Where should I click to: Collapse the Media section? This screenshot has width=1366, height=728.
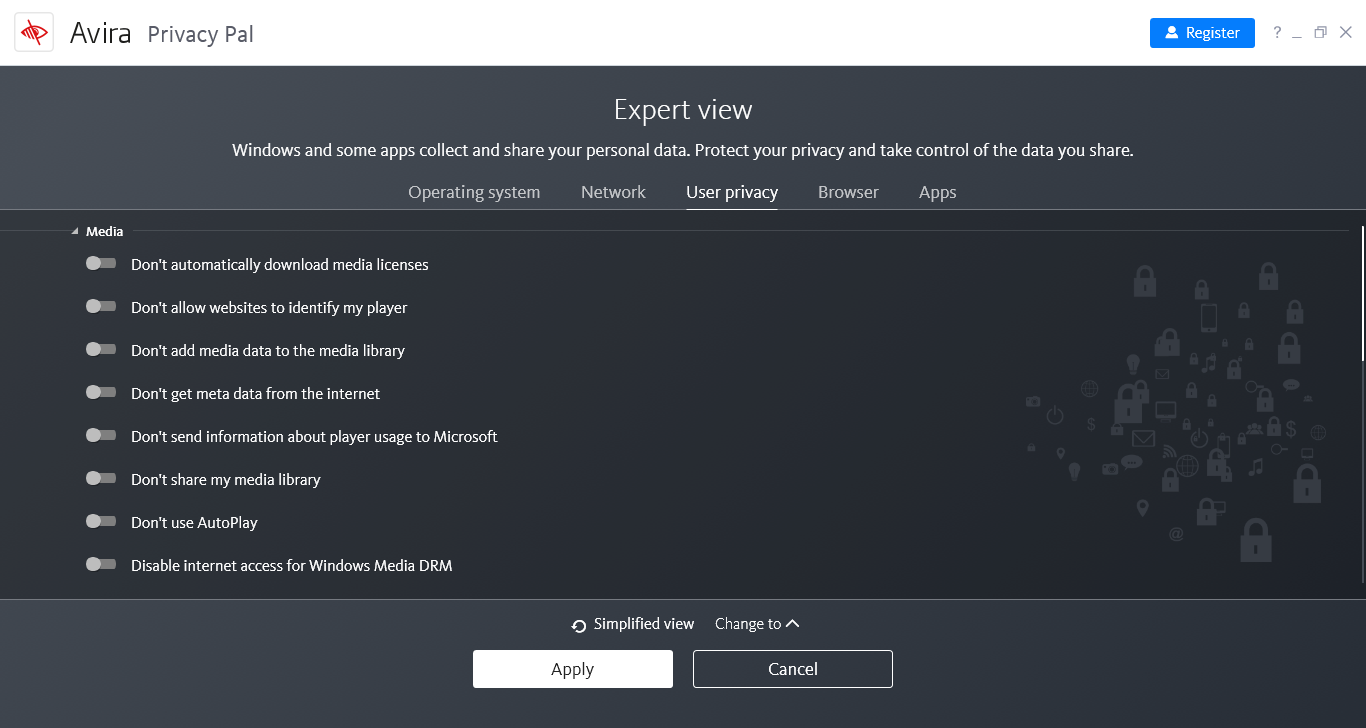click(75, 232)
